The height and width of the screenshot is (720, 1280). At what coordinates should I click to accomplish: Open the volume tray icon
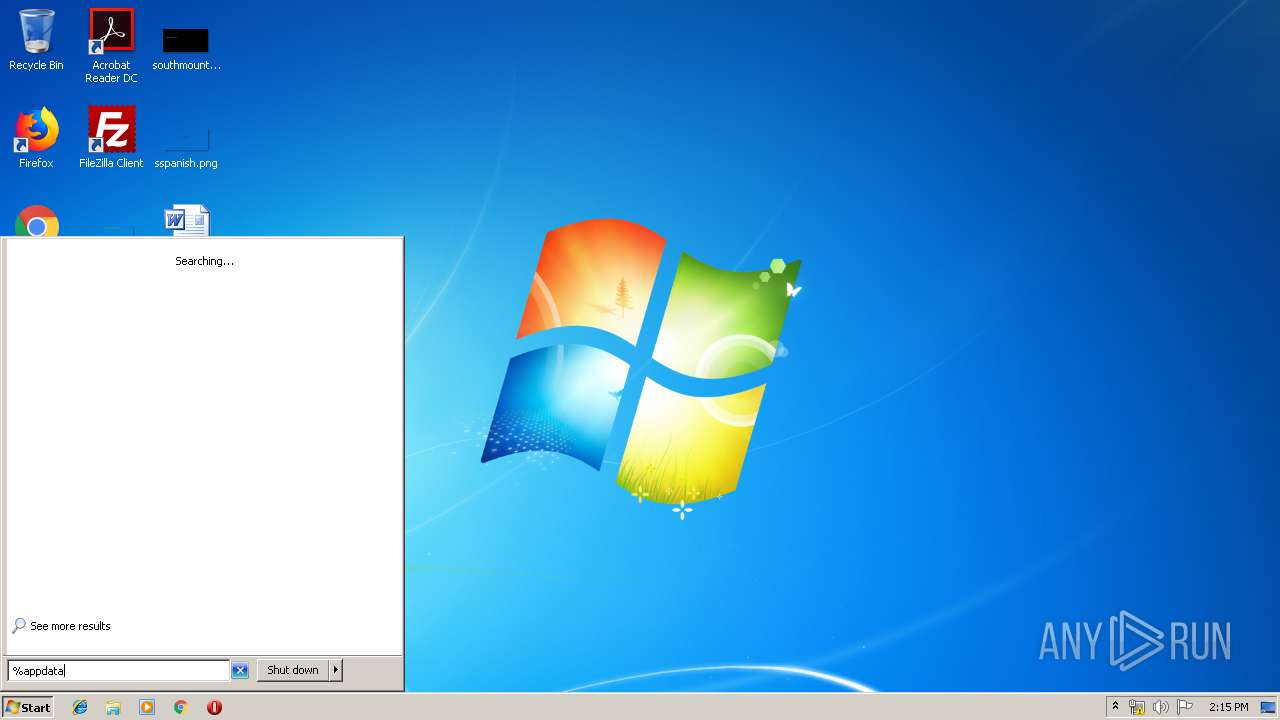tap(1161, 707)
